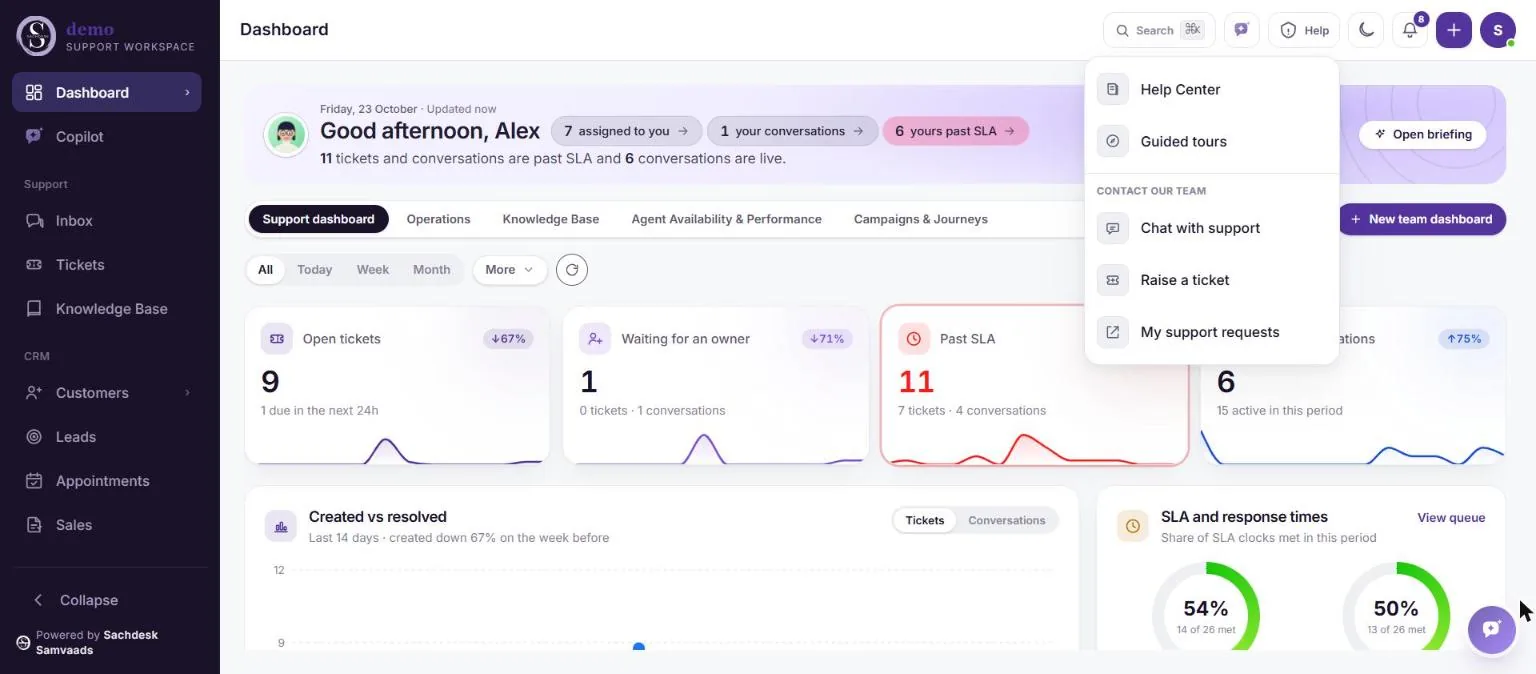
Task: Open the Copilot sidebar item
Action: (x=107, y=136)
